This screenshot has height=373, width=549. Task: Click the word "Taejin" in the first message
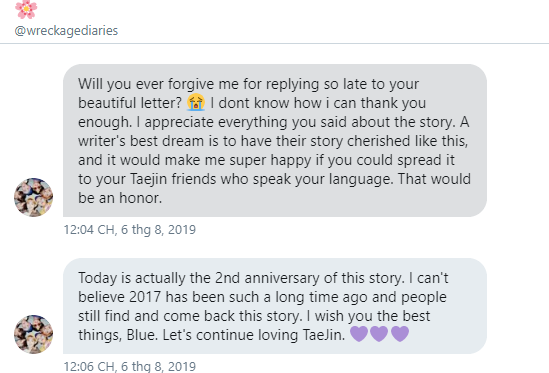pyautogui.click(x=148, y=179)
